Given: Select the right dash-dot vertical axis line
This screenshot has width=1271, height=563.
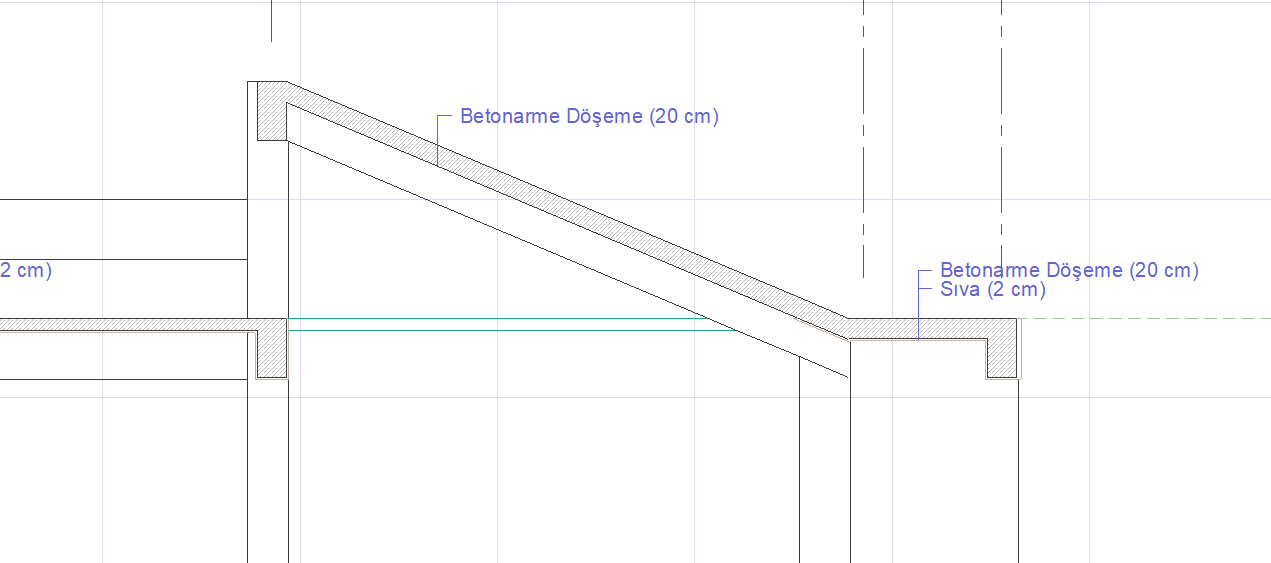Looking at the screenshot, I should [1002, 150].
